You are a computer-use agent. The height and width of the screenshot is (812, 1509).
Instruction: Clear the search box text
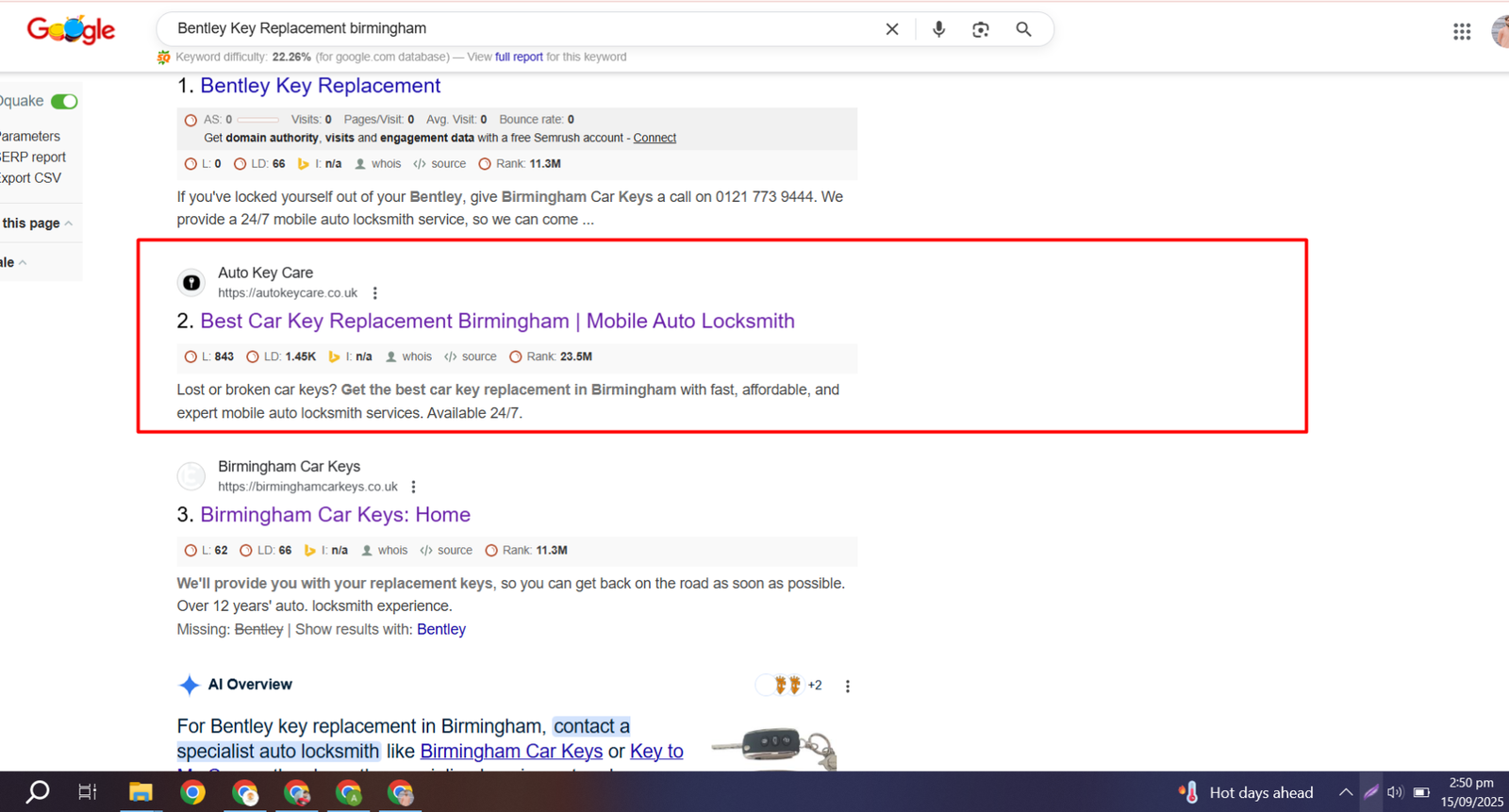pyautogui.click(x=892, y=29)
